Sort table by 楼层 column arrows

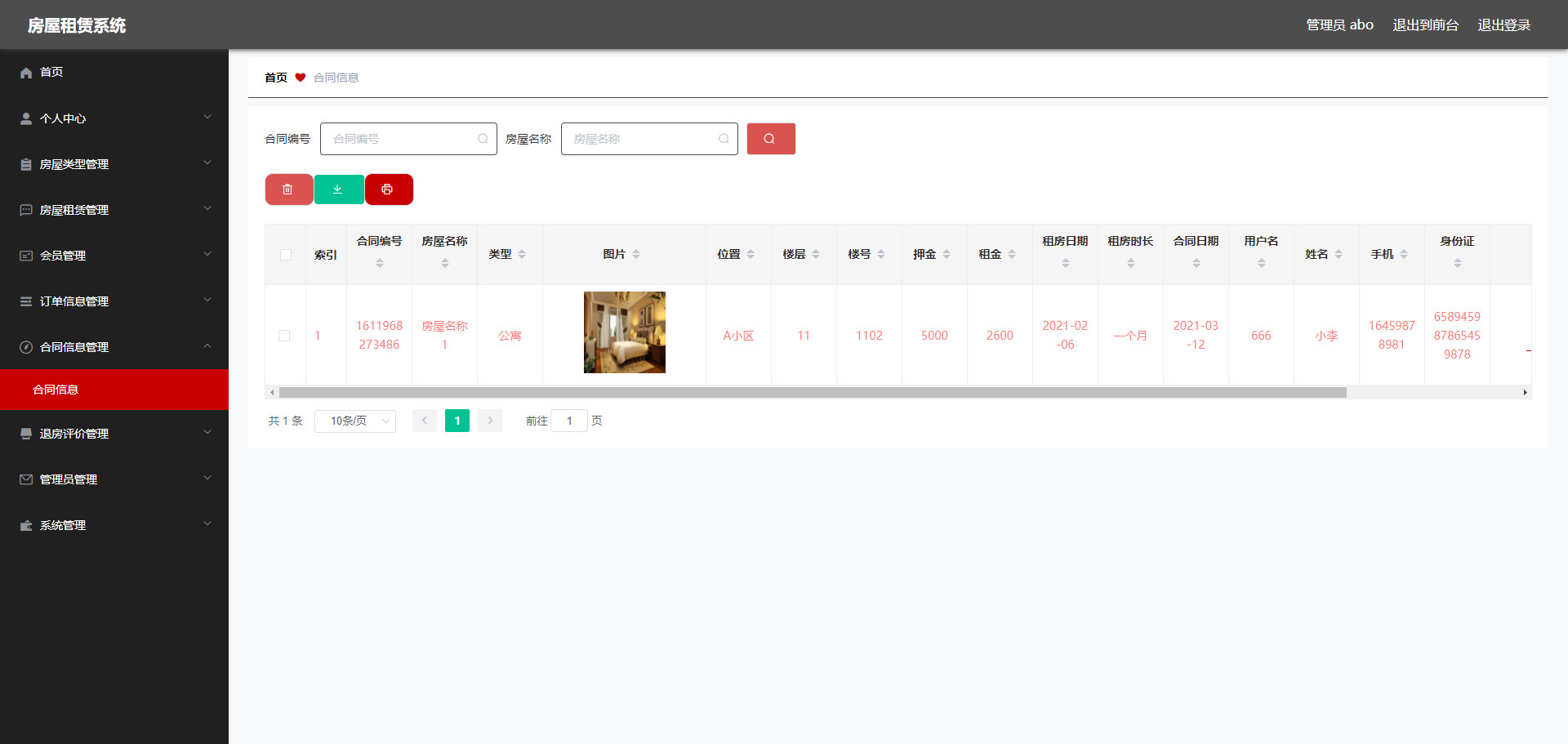coord(816,254)
